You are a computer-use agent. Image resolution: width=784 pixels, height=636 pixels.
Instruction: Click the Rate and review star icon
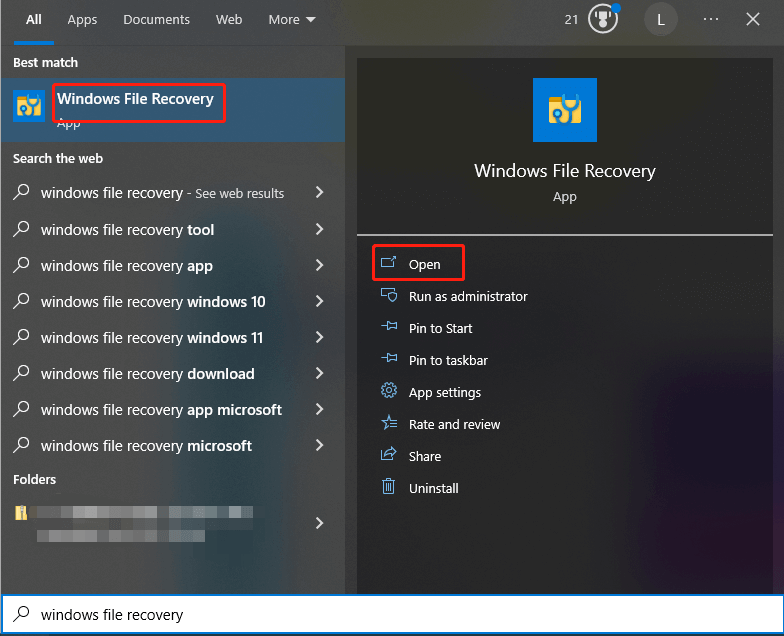click(388, 422)
